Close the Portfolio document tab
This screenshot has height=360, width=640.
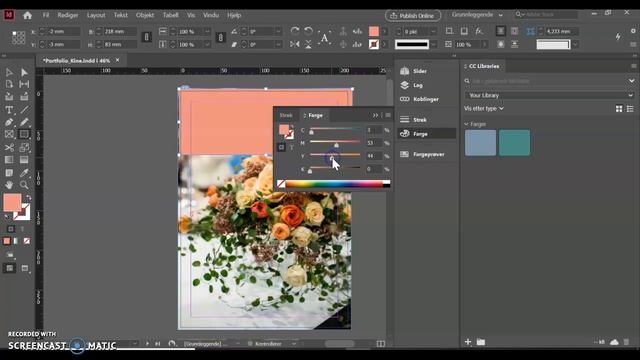118,60
